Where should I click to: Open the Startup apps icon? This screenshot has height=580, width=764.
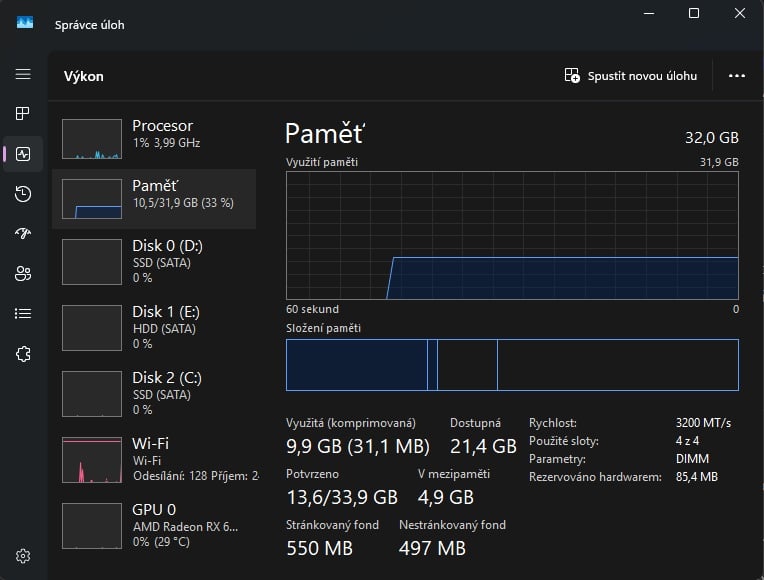(x=23, y=234)
